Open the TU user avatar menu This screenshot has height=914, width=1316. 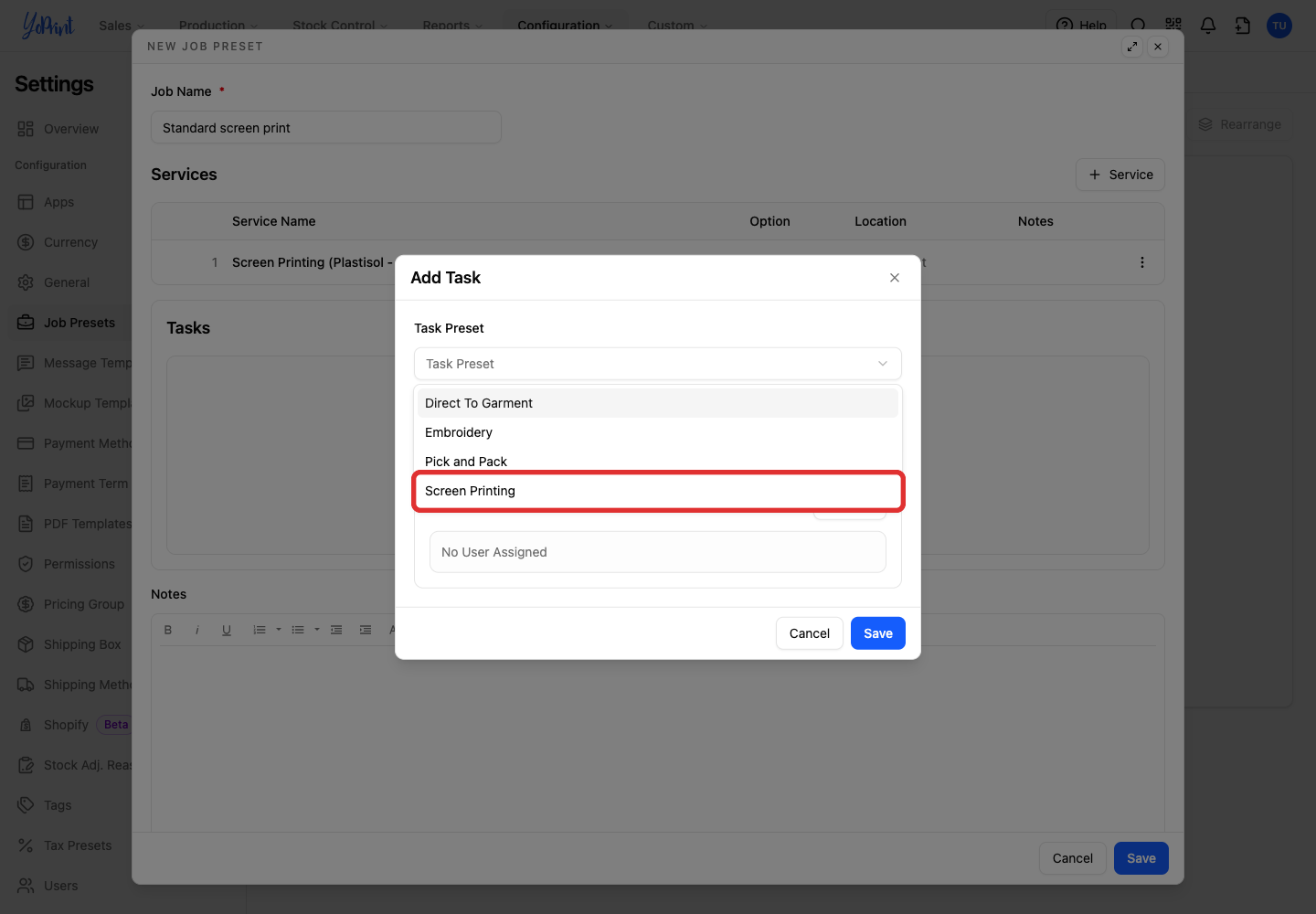click(x=1279, y=26)
